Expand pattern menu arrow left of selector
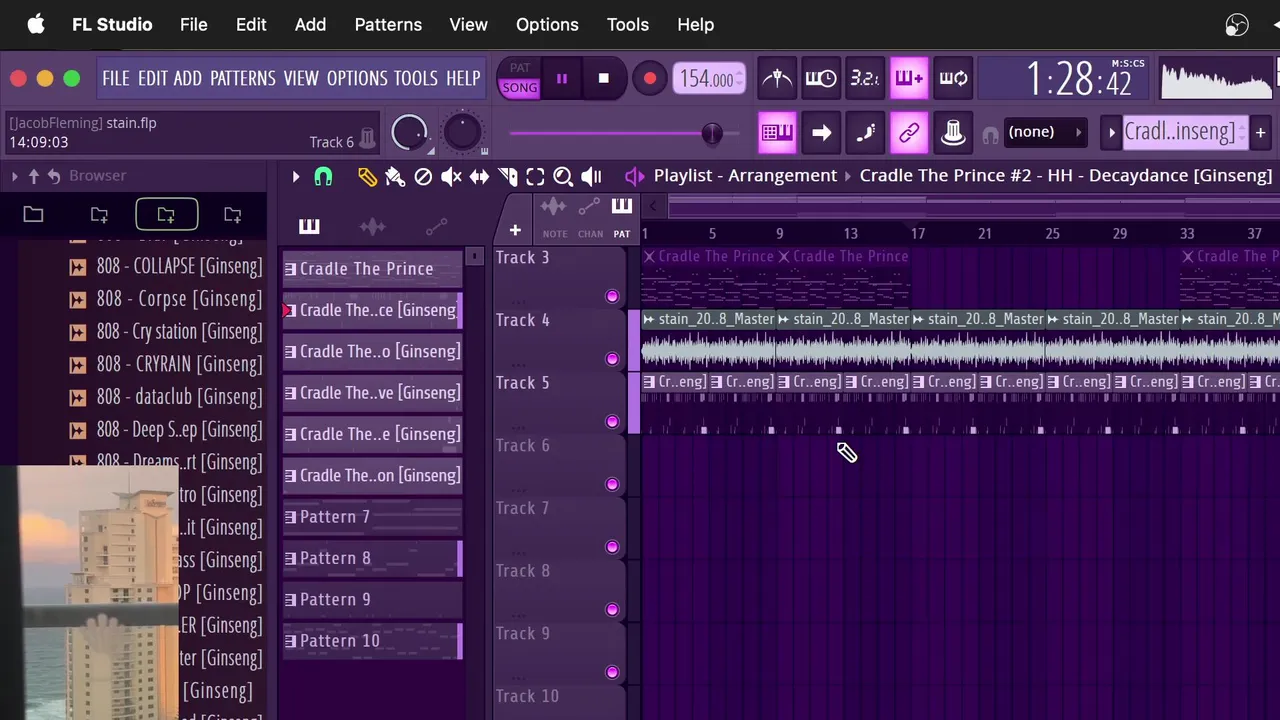 1111,132
